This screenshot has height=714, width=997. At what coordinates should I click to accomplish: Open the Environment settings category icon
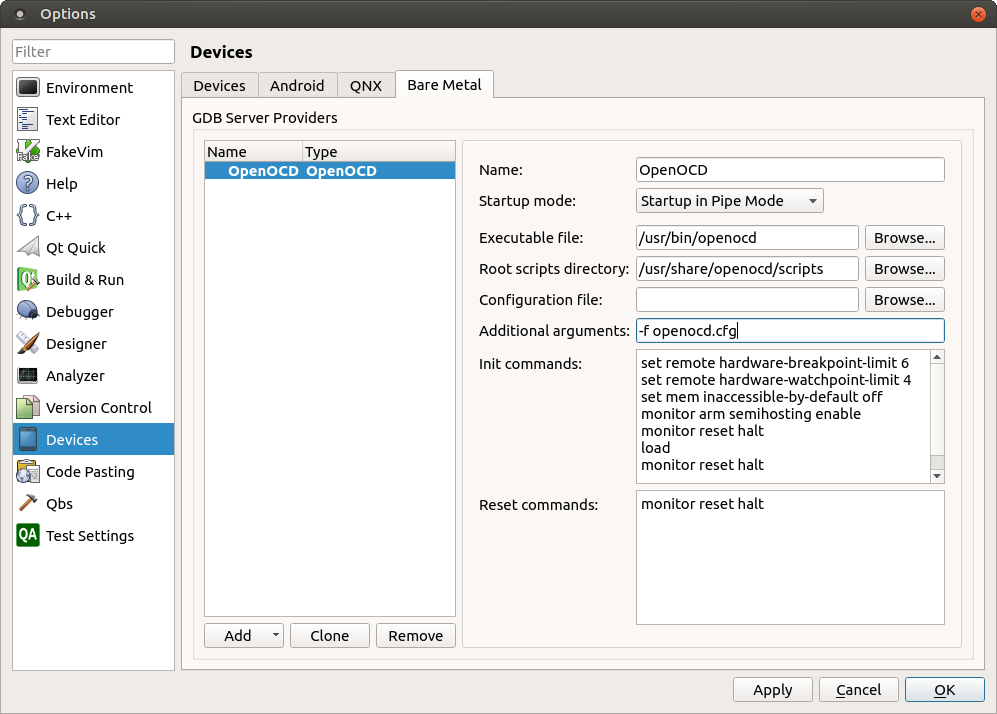28,88
